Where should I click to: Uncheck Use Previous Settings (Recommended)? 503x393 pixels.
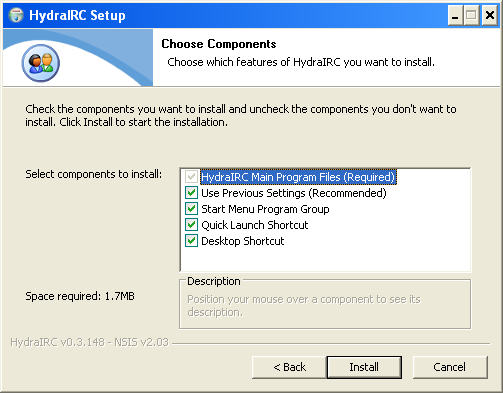(191, 193)
